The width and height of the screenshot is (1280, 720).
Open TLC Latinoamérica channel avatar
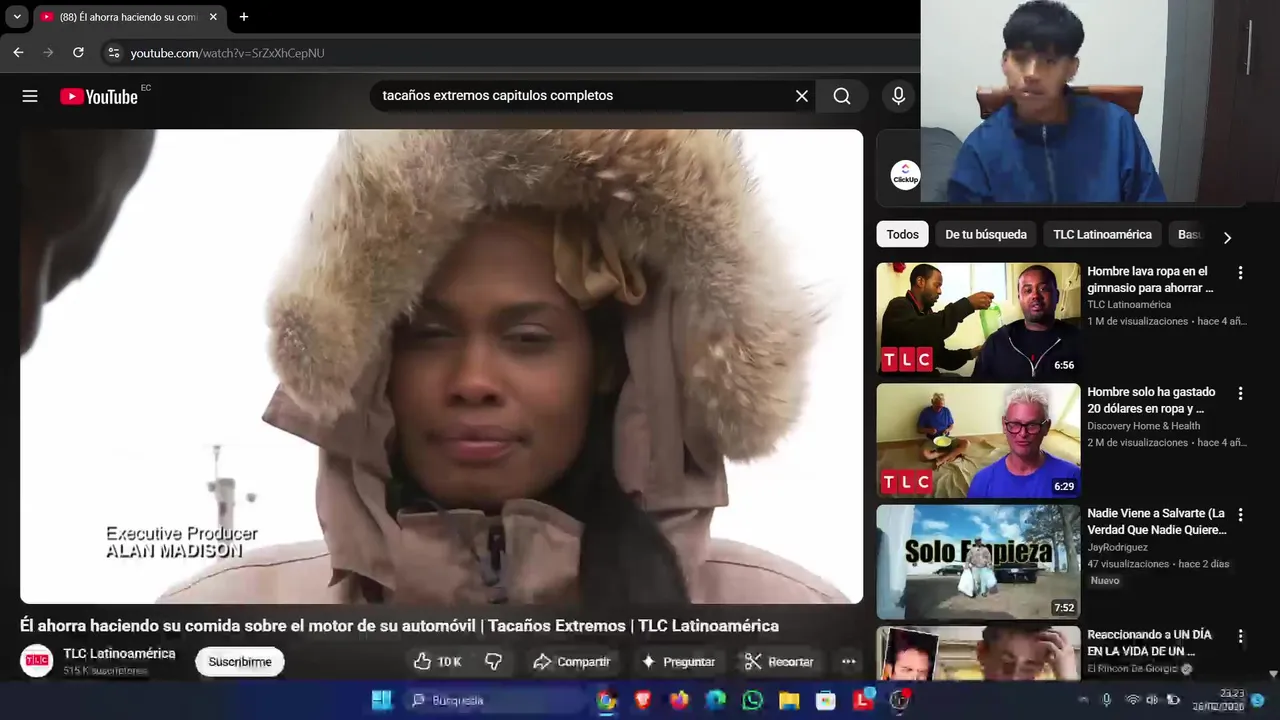(37, 661)
